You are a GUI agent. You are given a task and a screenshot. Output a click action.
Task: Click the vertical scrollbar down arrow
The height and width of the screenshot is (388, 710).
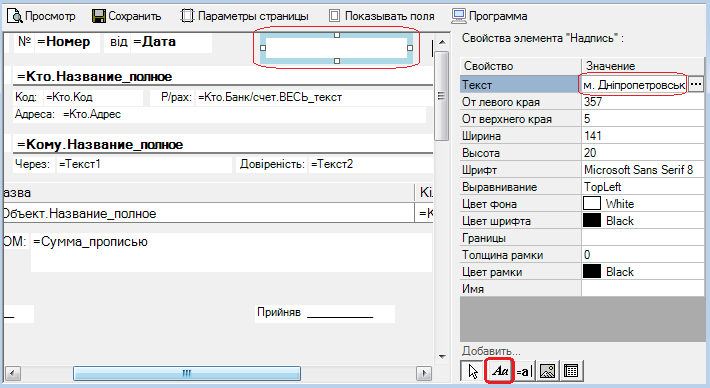[x=442, y=357]
